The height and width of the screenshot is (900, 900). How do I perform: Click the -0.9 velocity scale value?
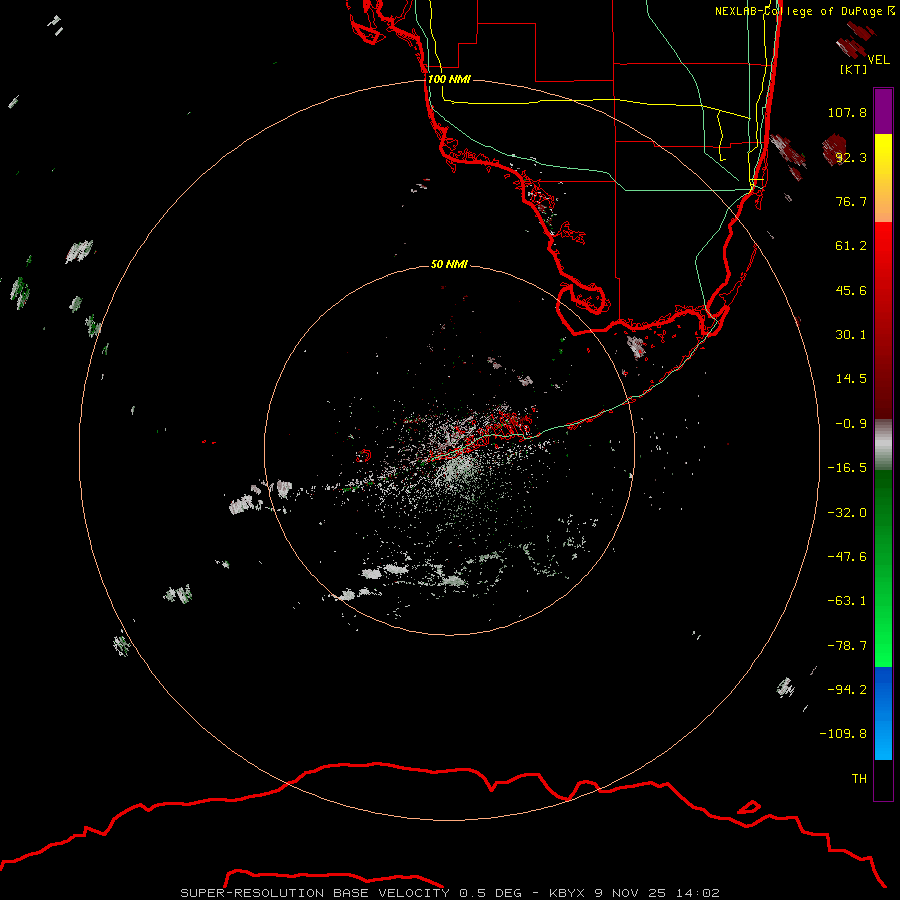click(x=851, y=424)
